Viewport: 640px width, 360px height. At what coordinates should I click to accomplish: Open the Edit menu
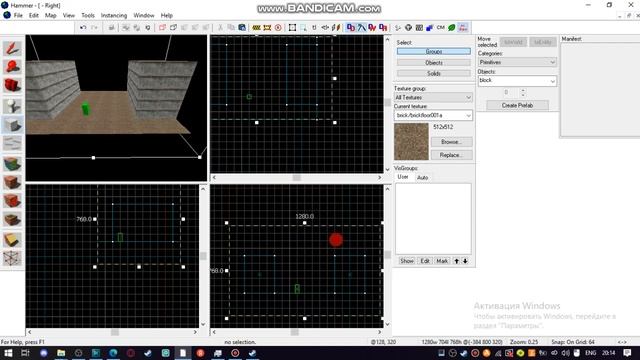[34, 15]
